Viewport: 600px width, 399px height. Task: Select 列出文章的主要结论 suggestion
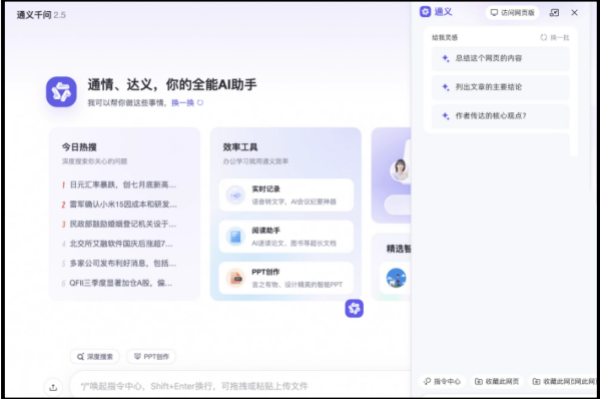[501, 87]
